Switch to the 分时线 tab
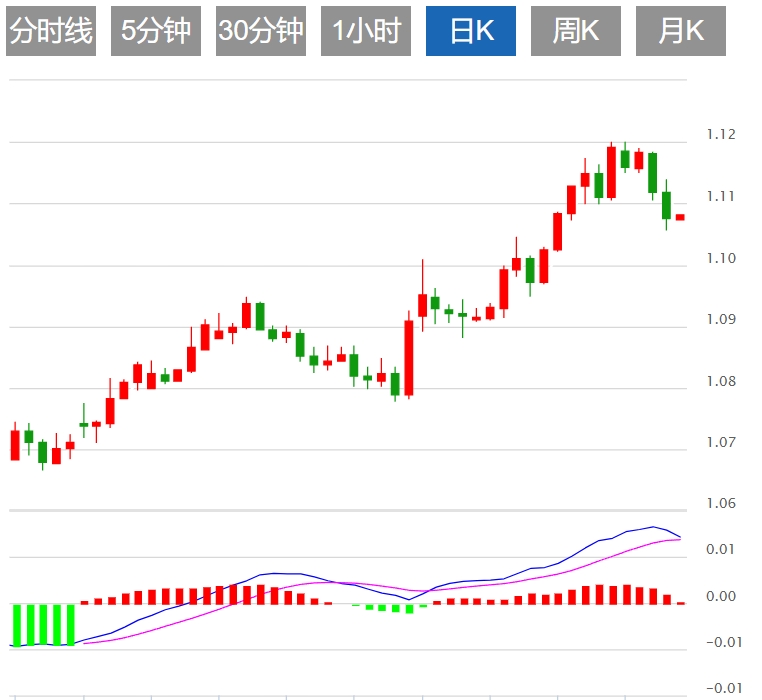 click(51, 31)
